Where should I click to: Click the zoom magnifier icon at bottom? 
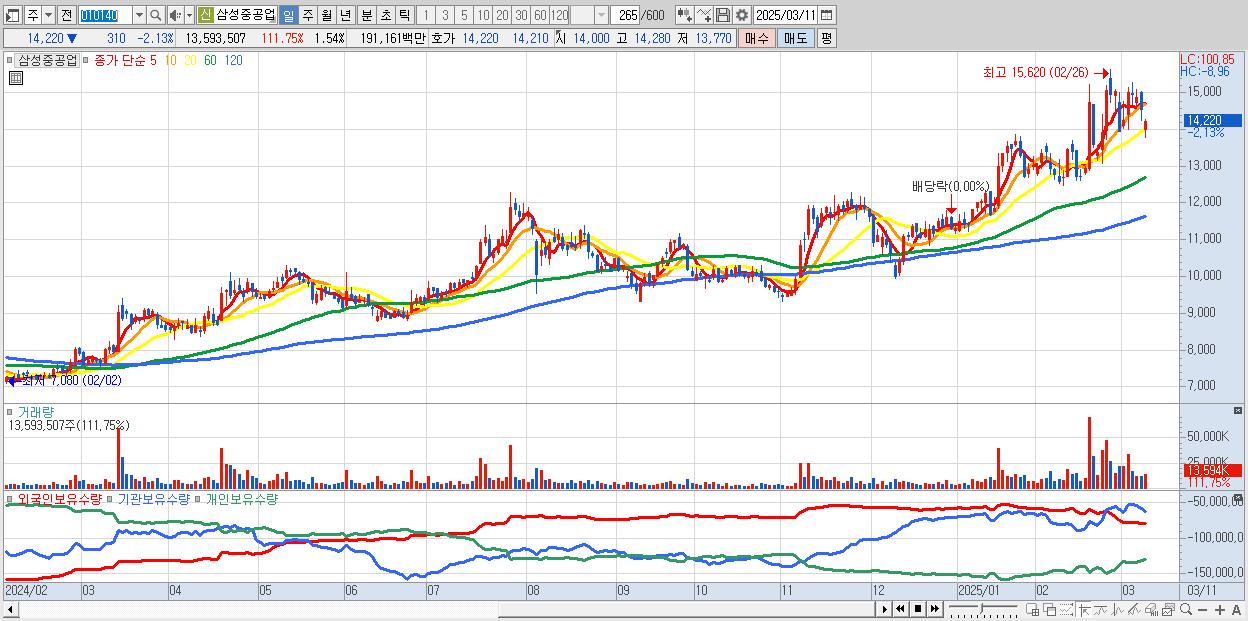tap(1185, 609)
